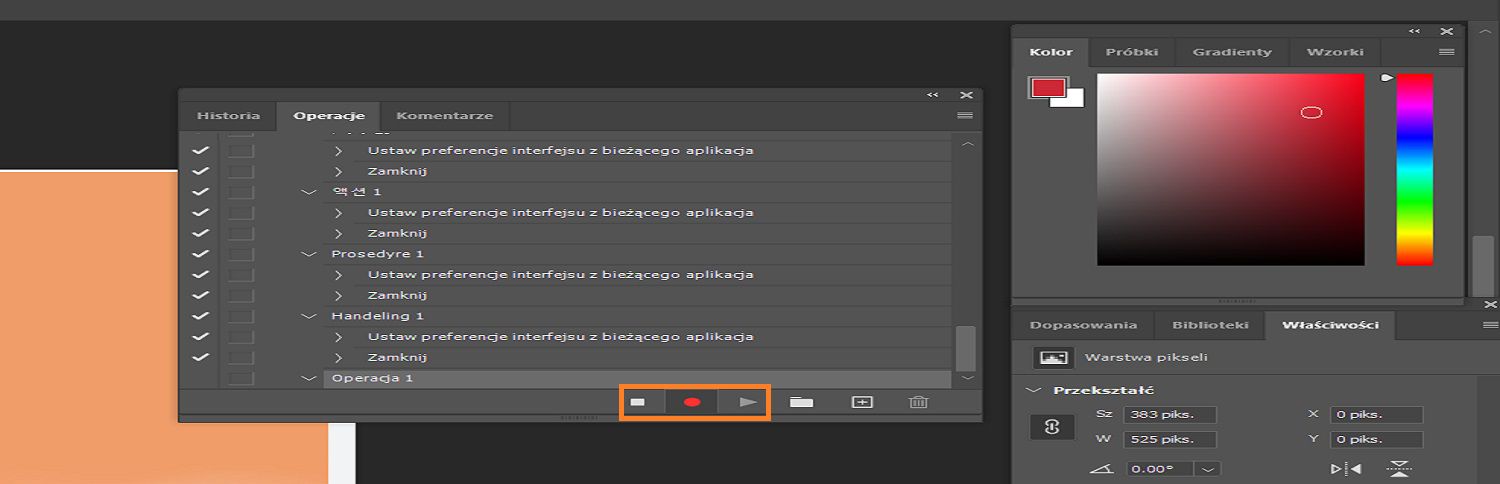
Task: Open the Właściwości panel options menu
Action: [x=1490, y=325]
